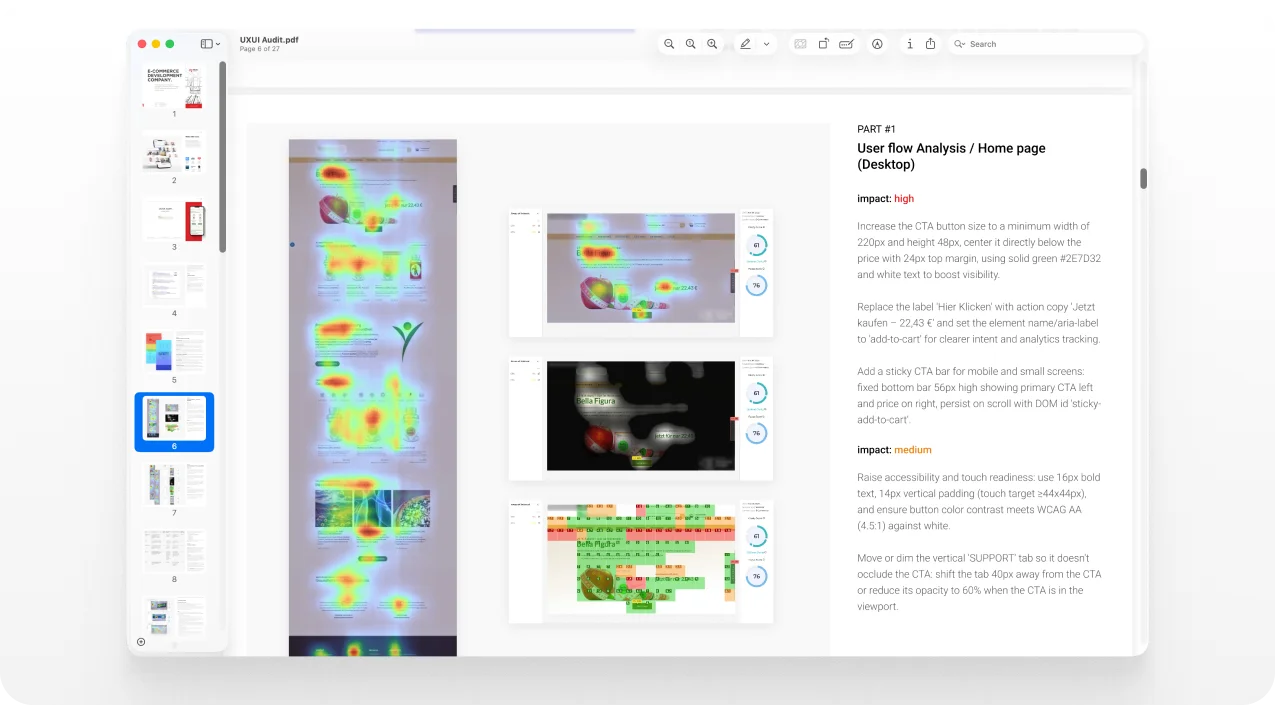The width and height of the screenshot is (1275, 705).
Task: Click the text field markup icon
Action: [x=846, y=44]
